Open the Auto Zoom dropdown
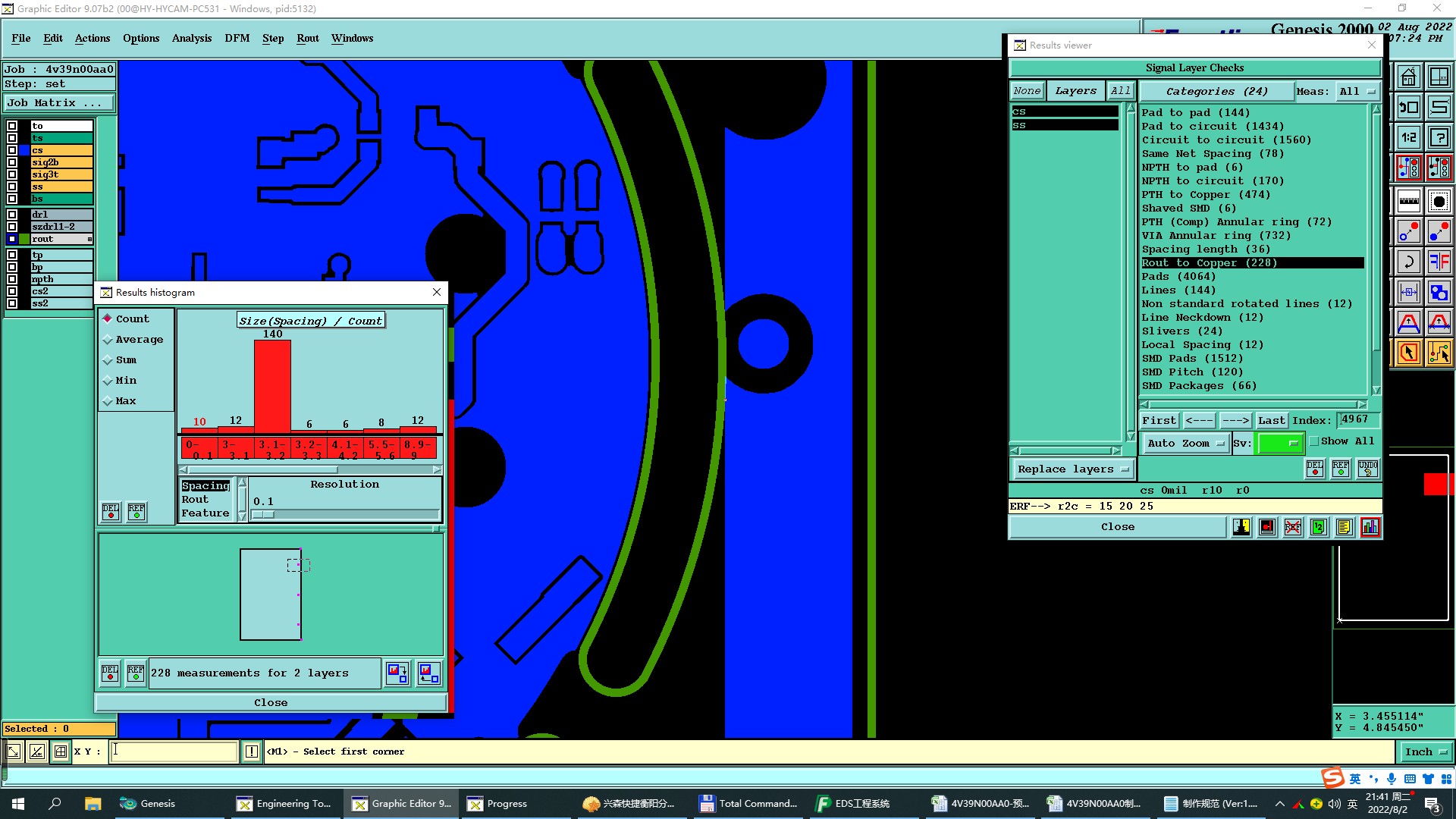This screenshot has height=819, width=1456. pos(1185,444)
